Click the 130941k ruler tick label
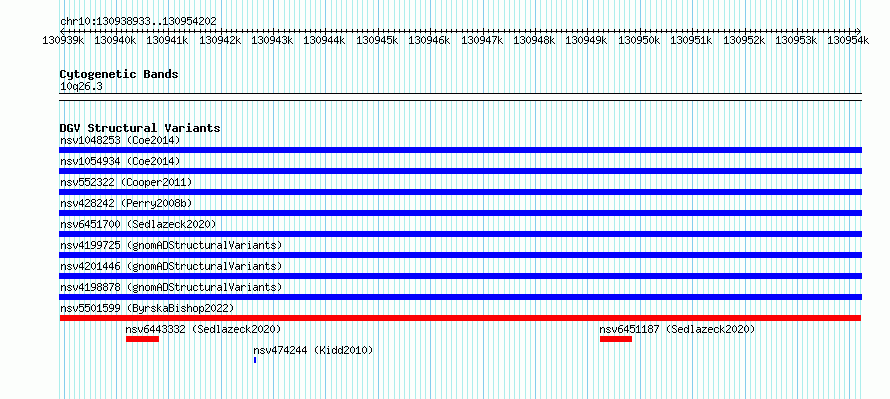This screenshot has width=890, height=399. (168, 40)
